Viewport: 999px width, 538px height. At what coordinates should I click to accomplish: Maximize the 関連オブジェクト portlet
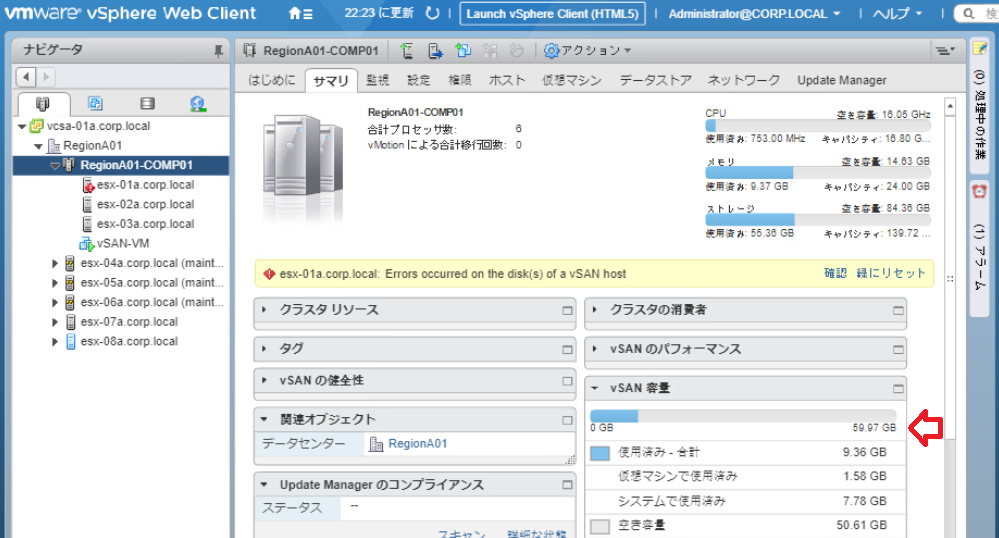point(567,420)
